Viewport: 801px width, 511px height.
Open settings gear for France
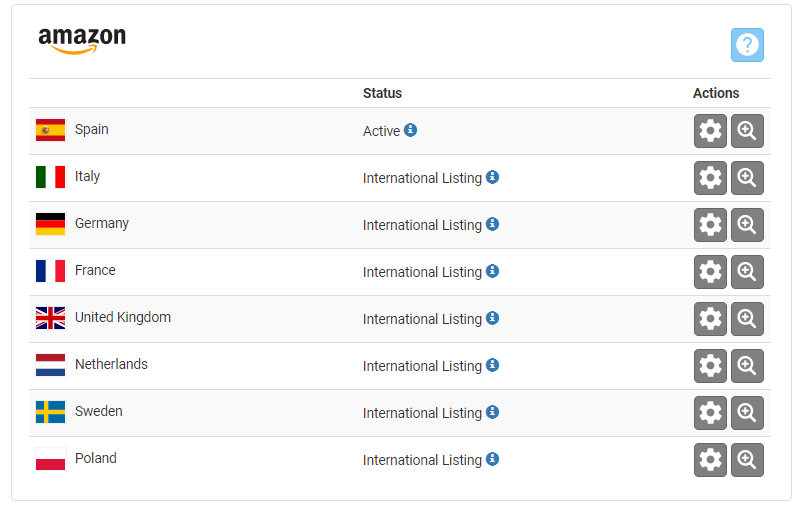point(710,272)
